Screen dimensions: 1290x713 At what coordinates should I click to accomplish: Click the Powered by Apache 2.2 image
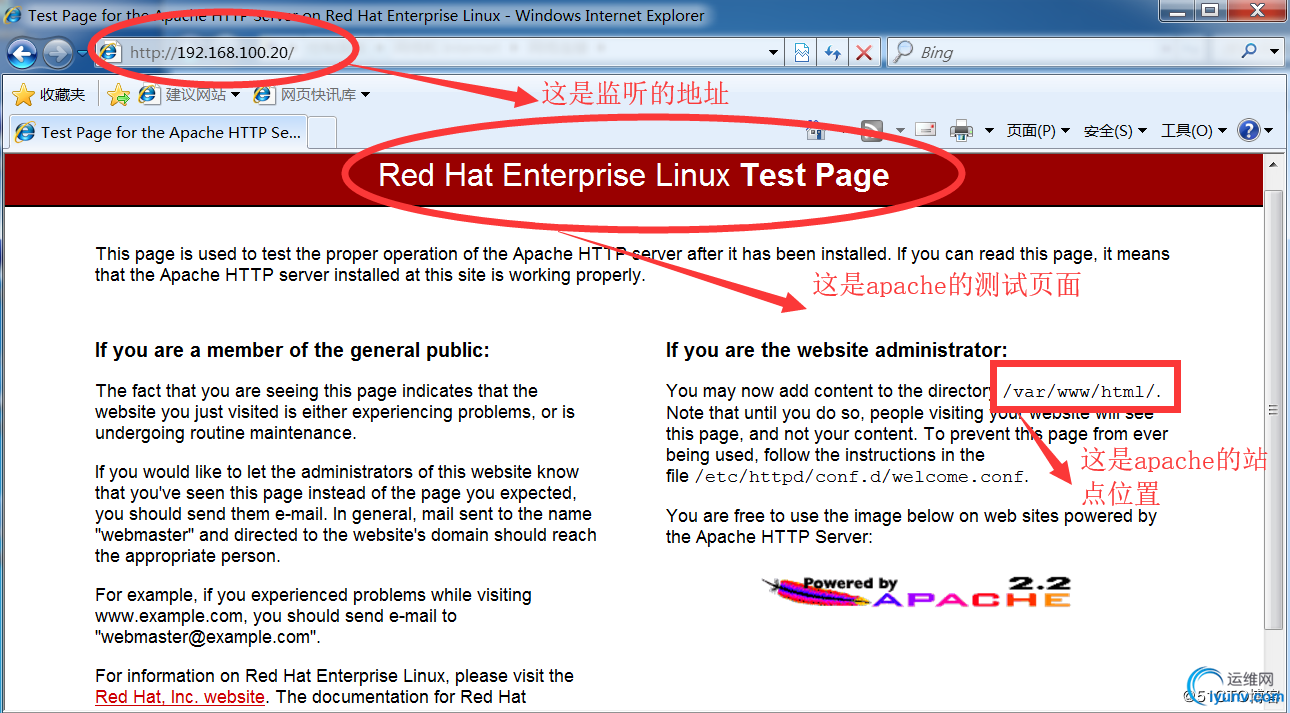pos(917,592)
